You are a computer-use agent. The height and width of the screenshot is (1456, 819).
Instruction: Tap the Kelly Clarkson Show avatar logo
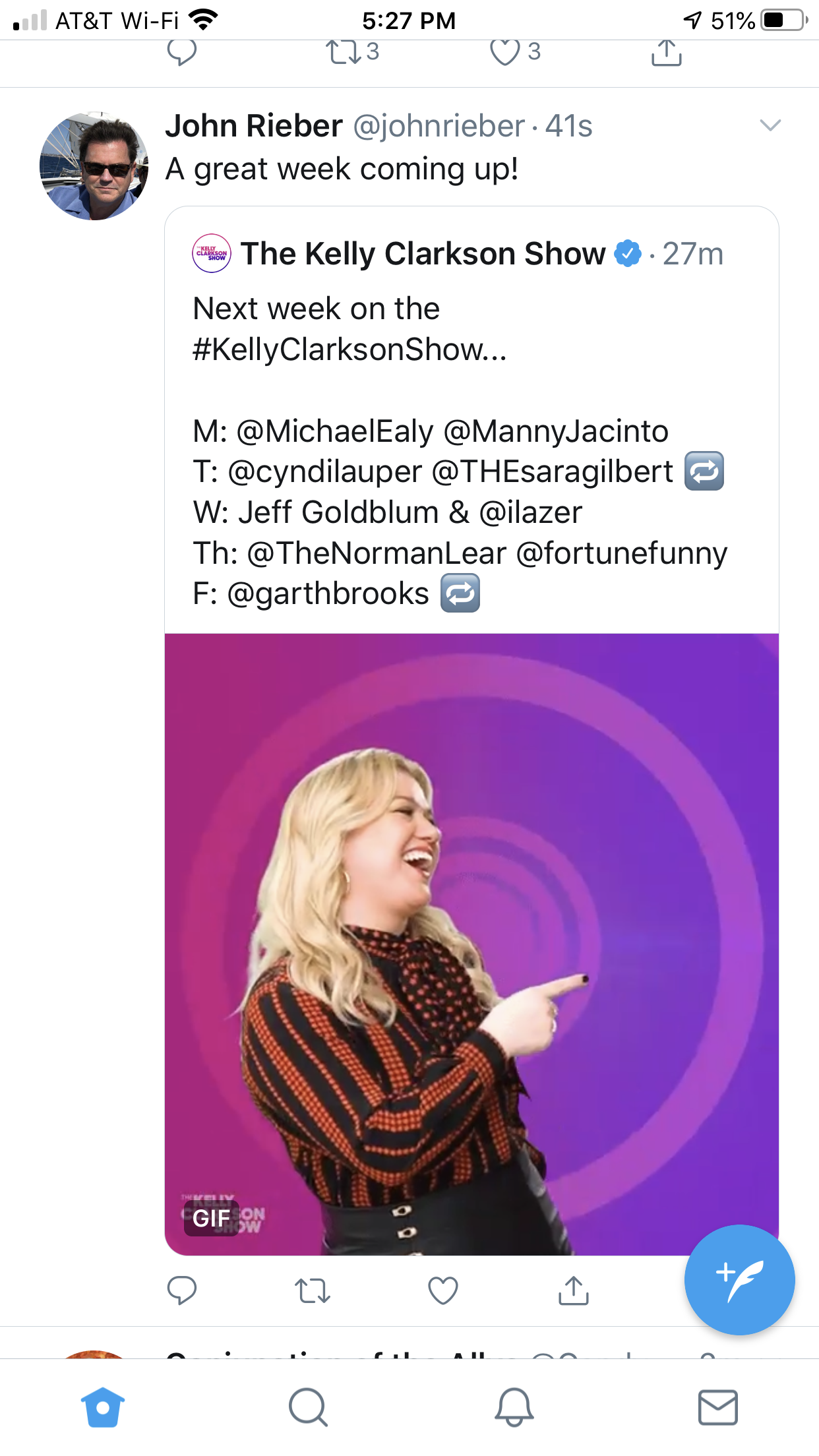211,253
